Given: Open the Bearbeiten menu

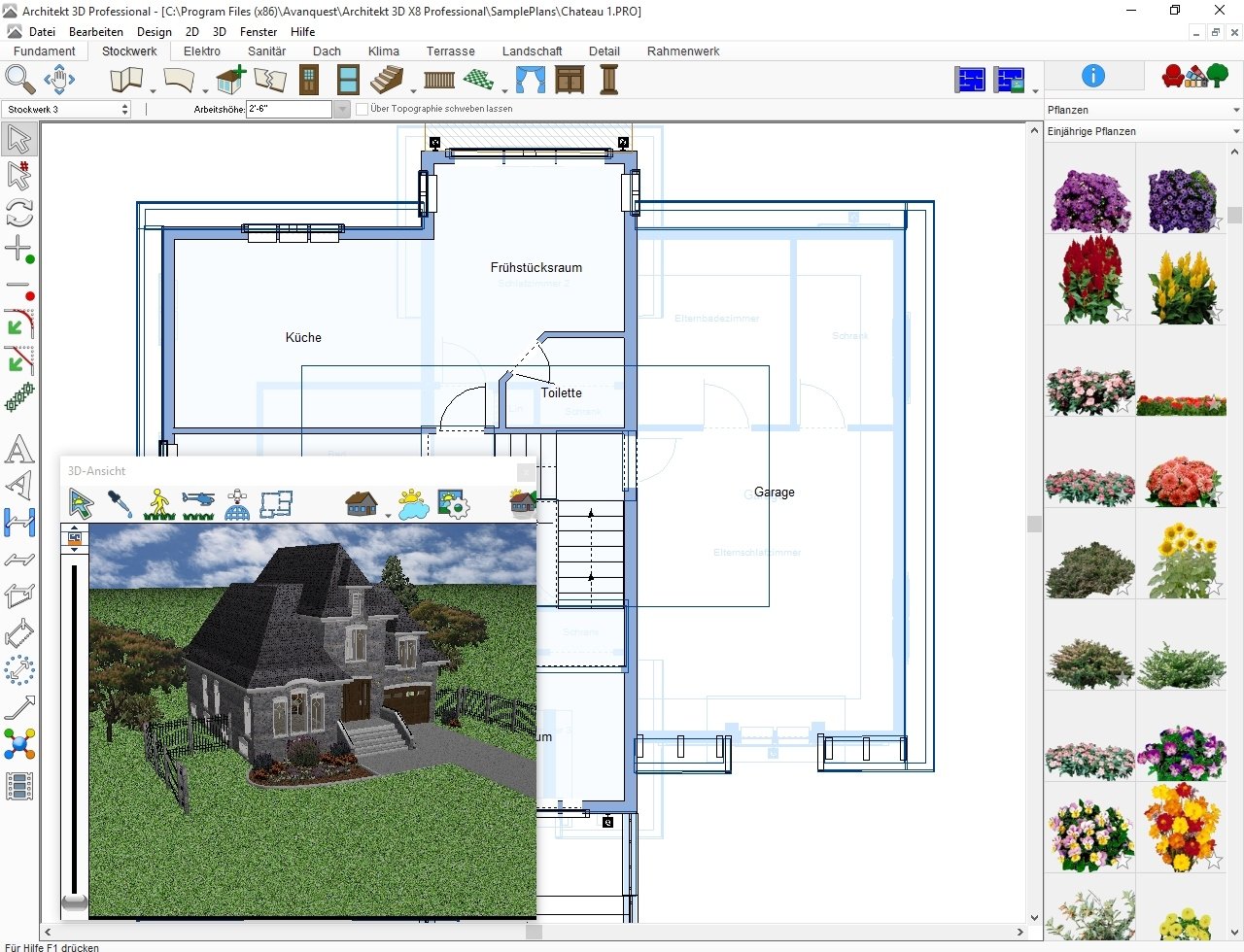Looking at the screenshot, I should coord(96,31).
